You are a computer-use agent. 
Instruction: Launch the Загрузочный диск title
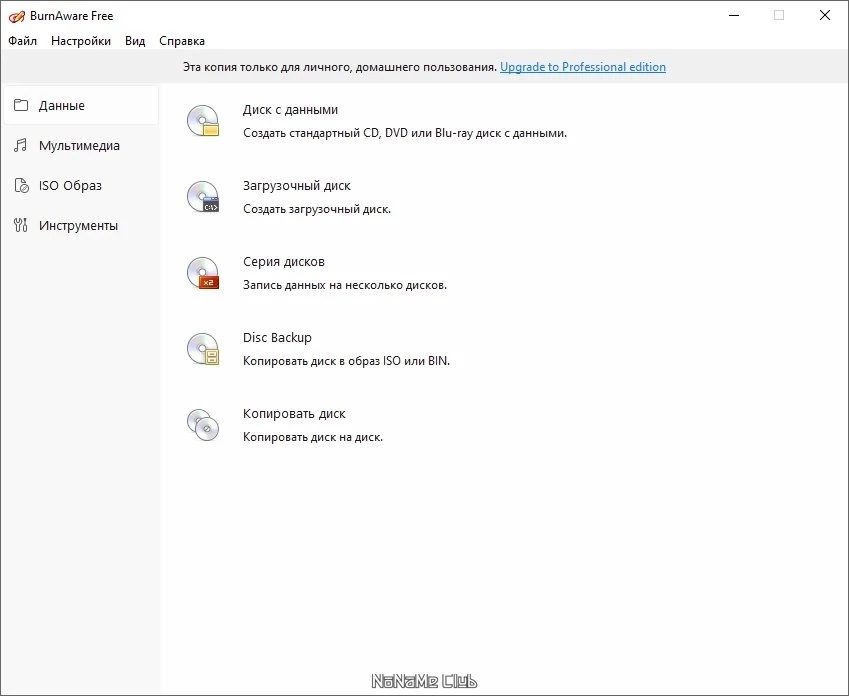(297, 186)
